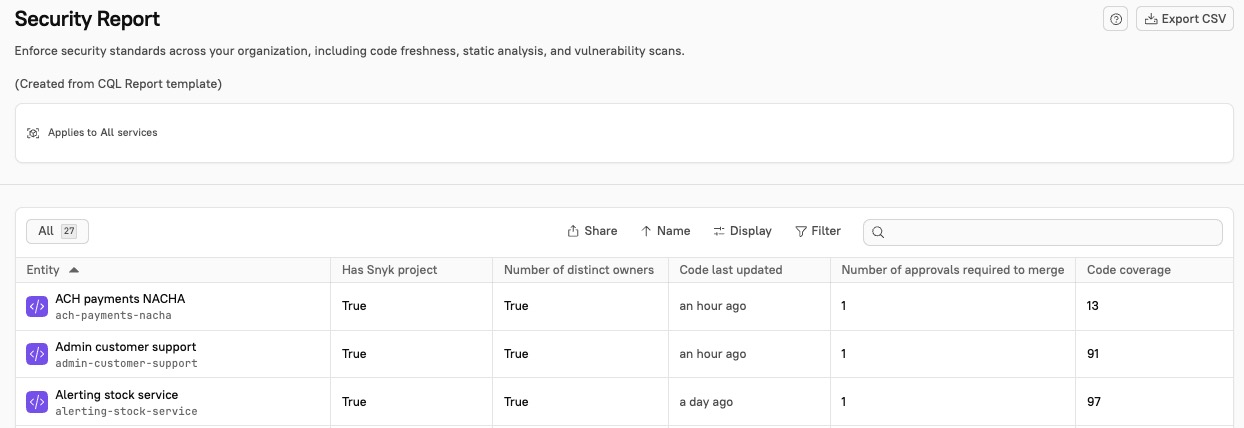Image resolution: width=1244 pixels, height=428 pixels.
Task: Open the ACH payments NACHA entity
Action: point(120,298)
